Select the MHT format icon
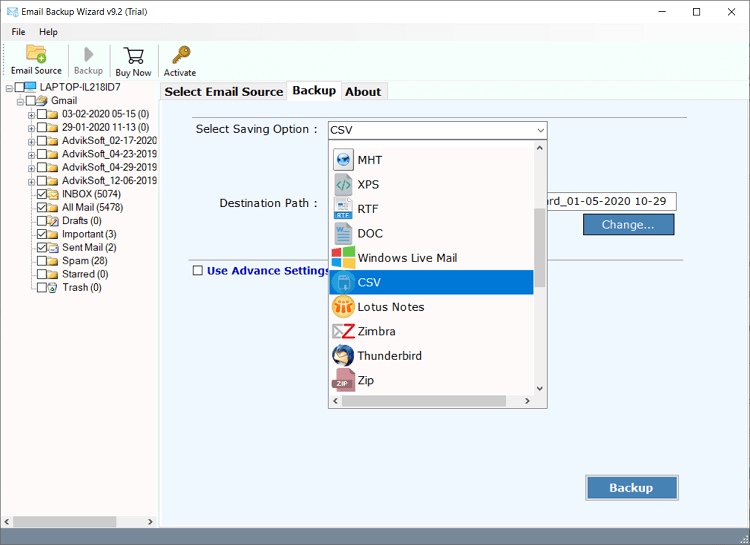 coord(343,160)
